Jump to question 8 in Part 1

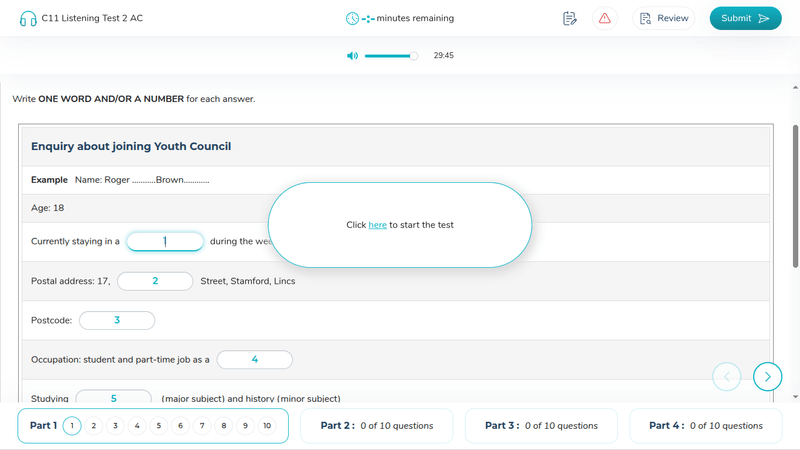pos(223,426)
